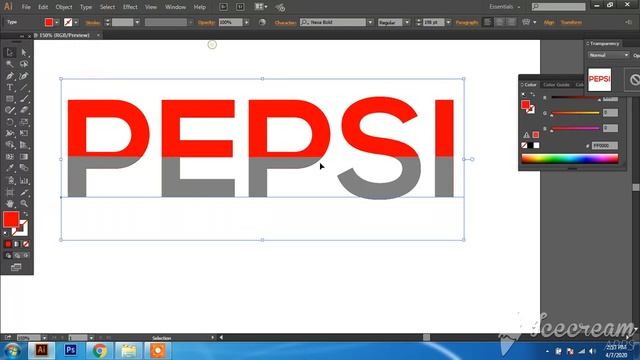Select the Magic Wand tool
The height and width of the screenshot is (360, 640).
(x=10, y=64)
